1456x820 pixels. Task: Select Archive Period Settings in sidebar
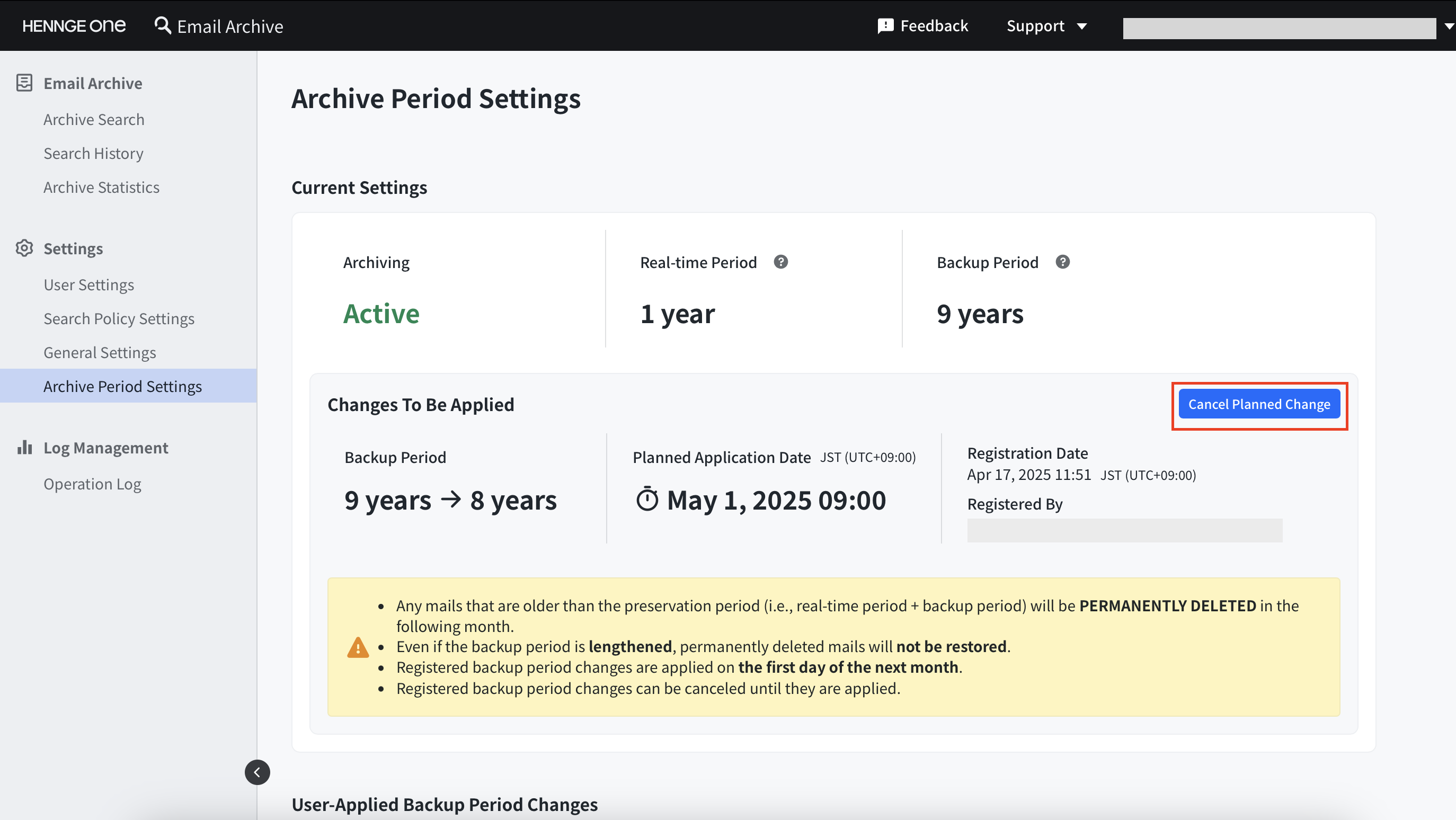point(128,386)
